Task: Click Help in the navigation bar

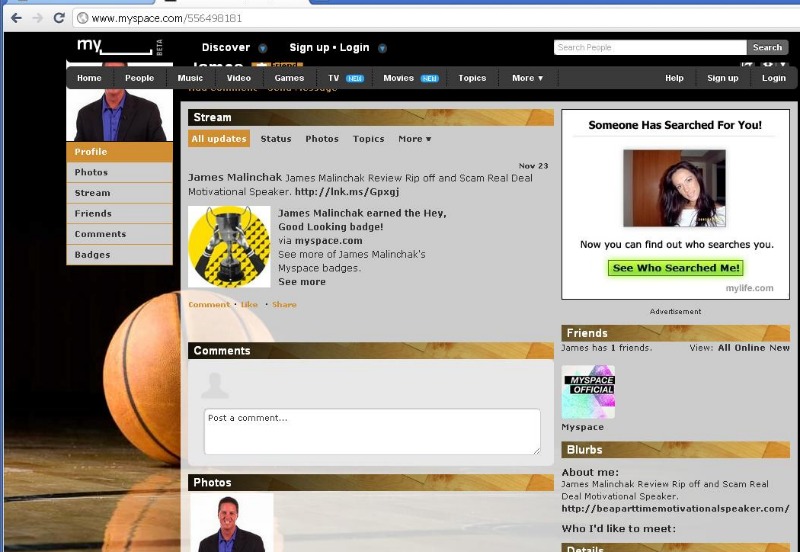Action: tap(674, 78)
